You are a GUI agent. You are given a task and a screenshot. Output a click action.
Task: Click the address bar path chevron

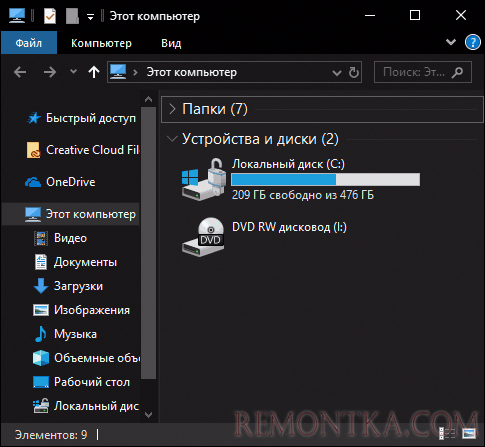pos(135,72)
